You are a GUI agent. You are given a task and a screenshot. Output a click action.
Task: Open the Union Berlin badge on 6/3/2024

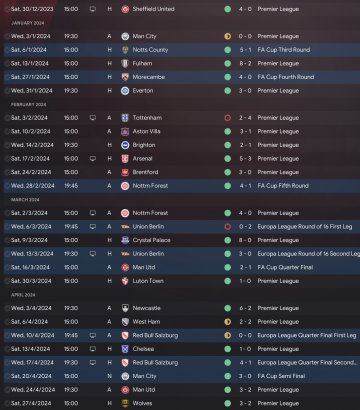(125, 227)
